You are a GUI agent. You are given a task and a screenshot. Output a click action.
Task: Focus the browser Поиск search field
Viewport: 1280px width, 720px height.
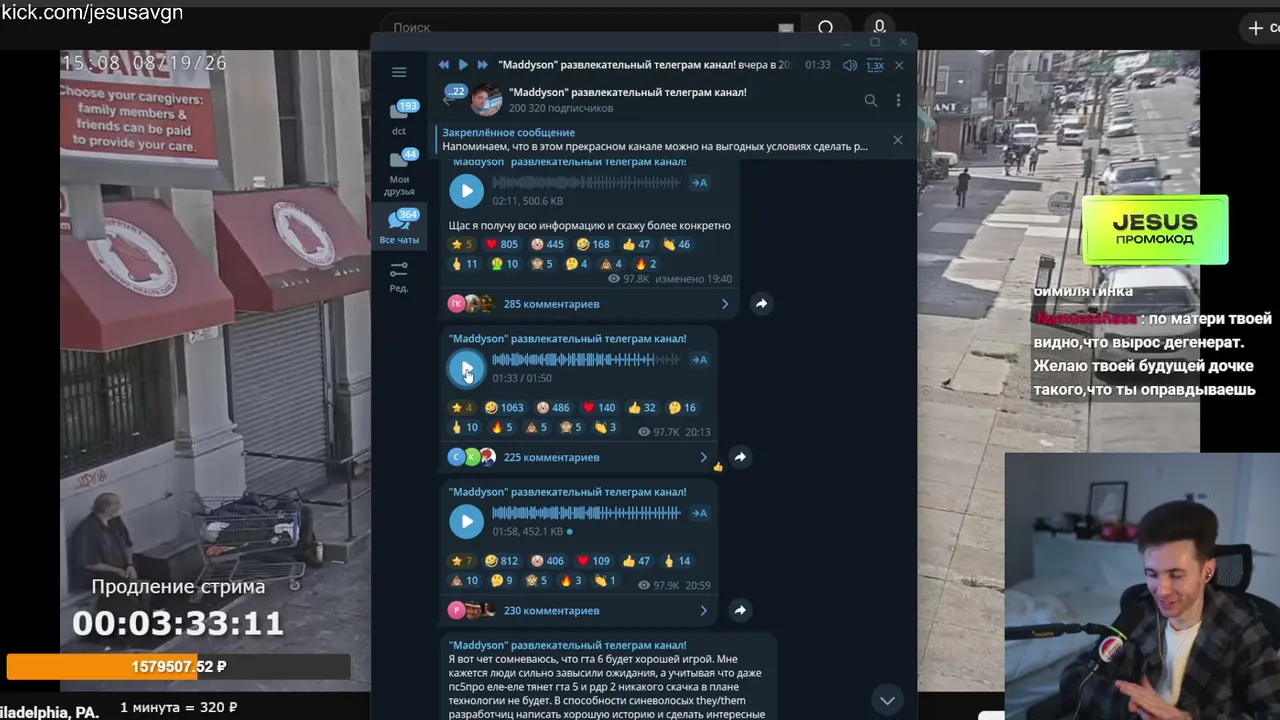[x=590, y=28]
